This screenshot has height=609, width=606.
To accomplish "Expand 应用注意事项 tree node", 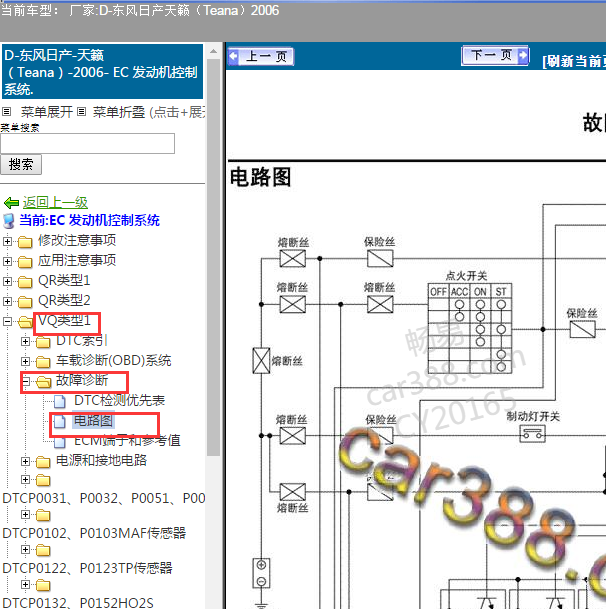I will [x=7, y=261].
